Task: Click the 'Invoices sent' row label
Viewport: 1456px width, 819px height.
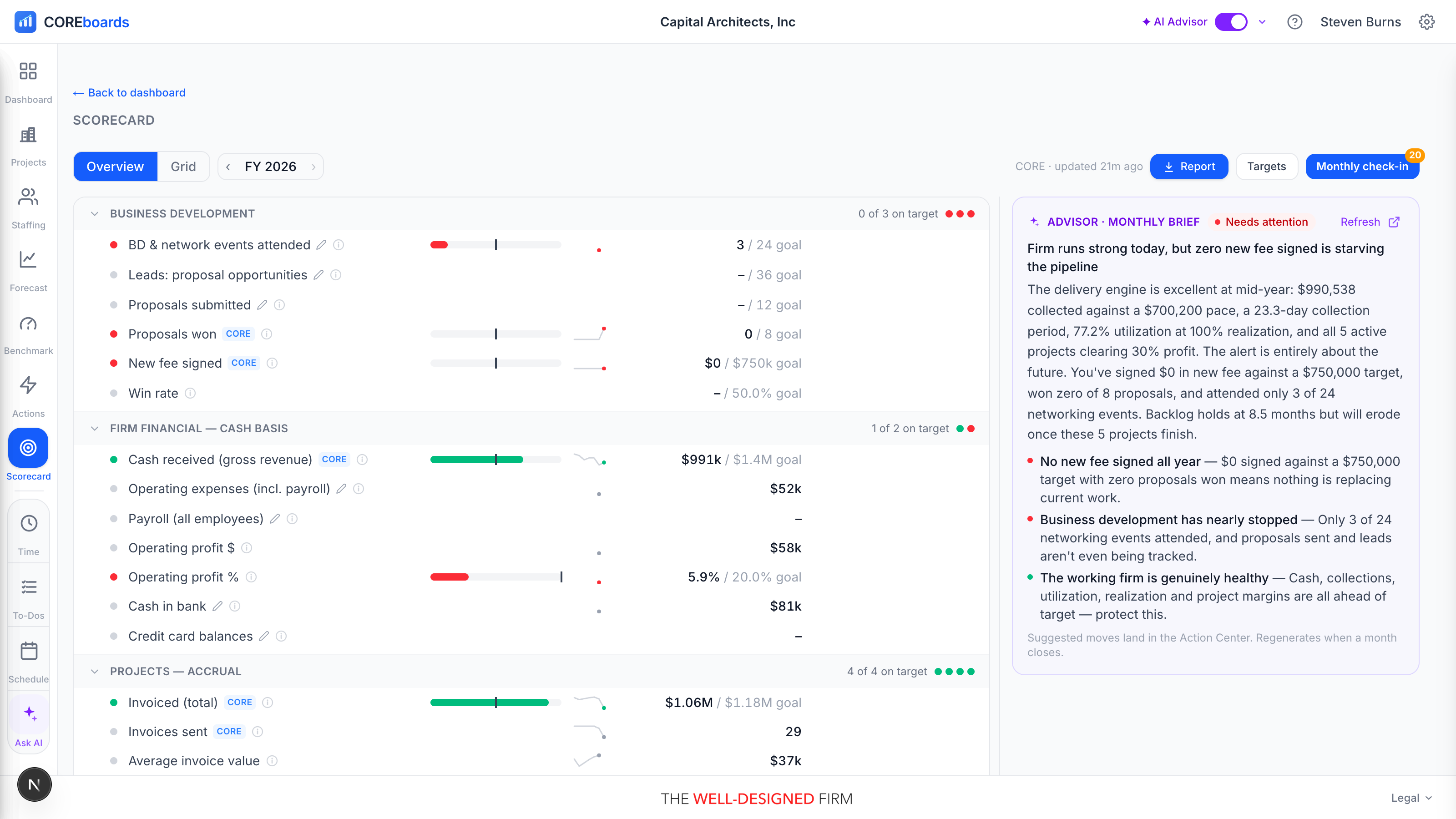Action: [x=167, y=732]
